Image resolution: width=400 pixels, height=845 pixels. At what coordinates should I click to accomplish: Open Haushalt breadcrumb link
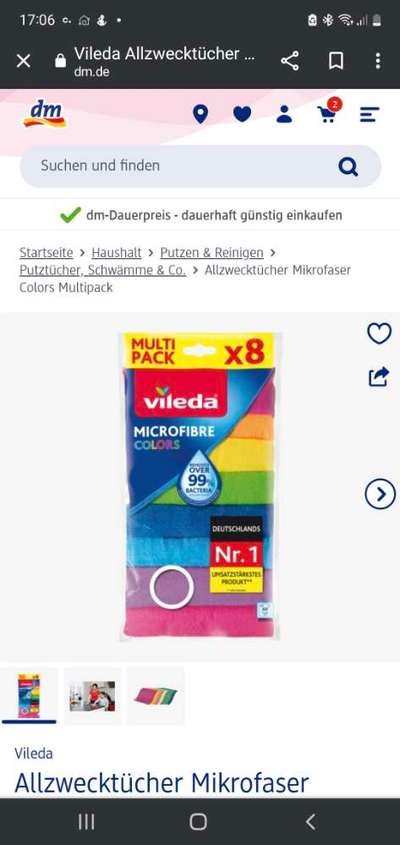point(116,252)
